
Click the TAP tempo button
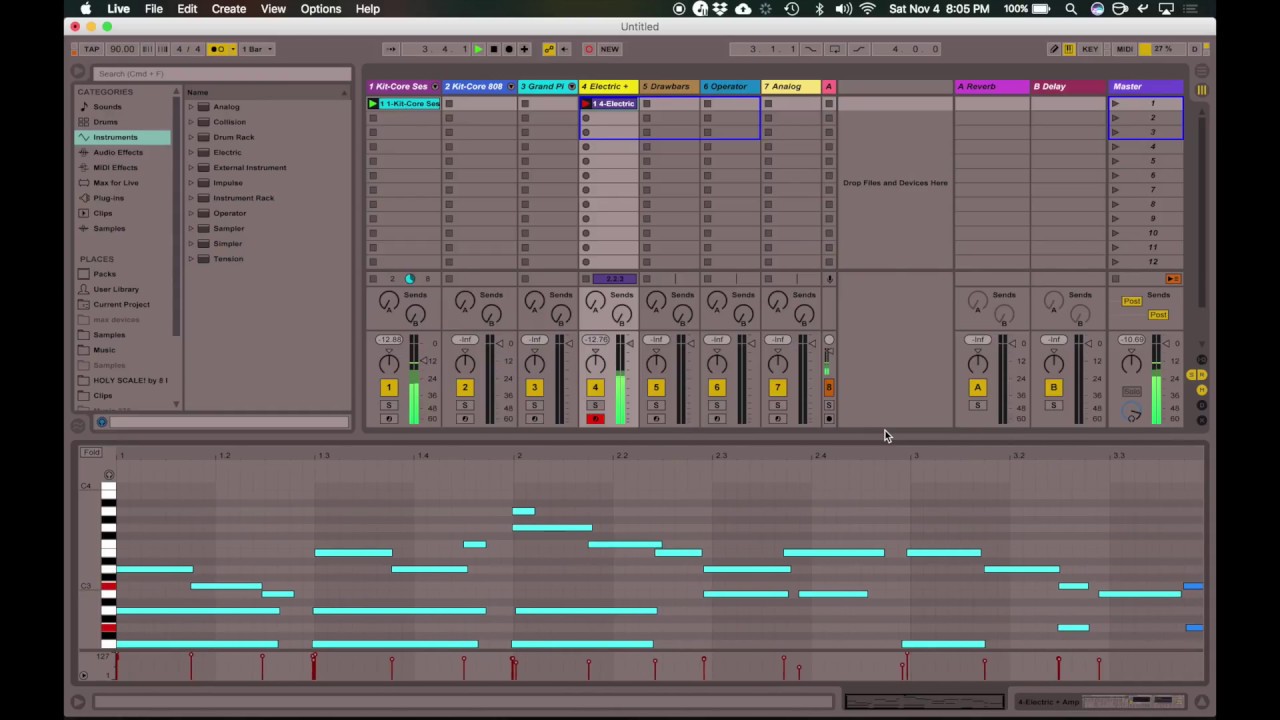point(92,49)
